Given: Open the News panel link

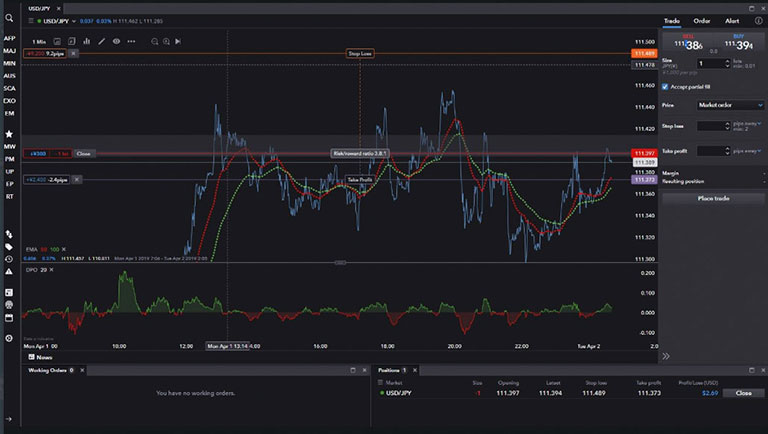Looking at the screenshot, I should tap(40, 357).
